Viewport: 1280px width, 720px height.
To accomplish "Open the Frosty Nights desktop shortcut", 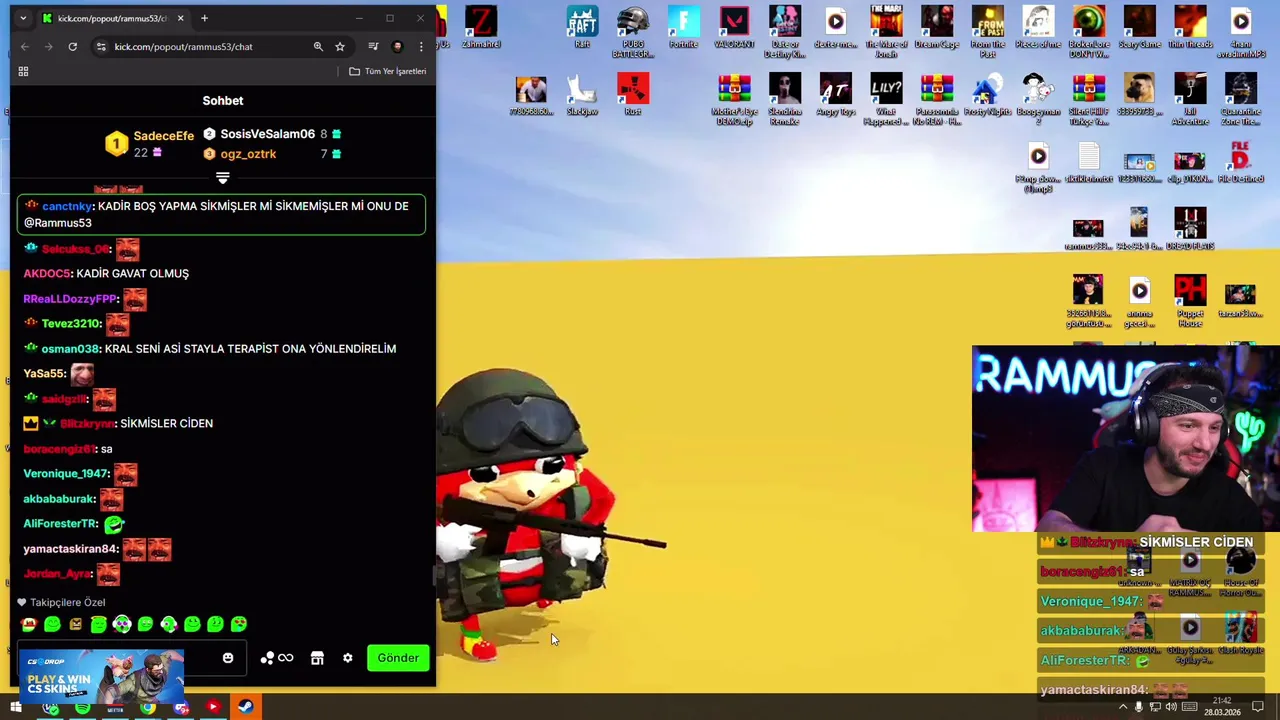I will [988, 95].
